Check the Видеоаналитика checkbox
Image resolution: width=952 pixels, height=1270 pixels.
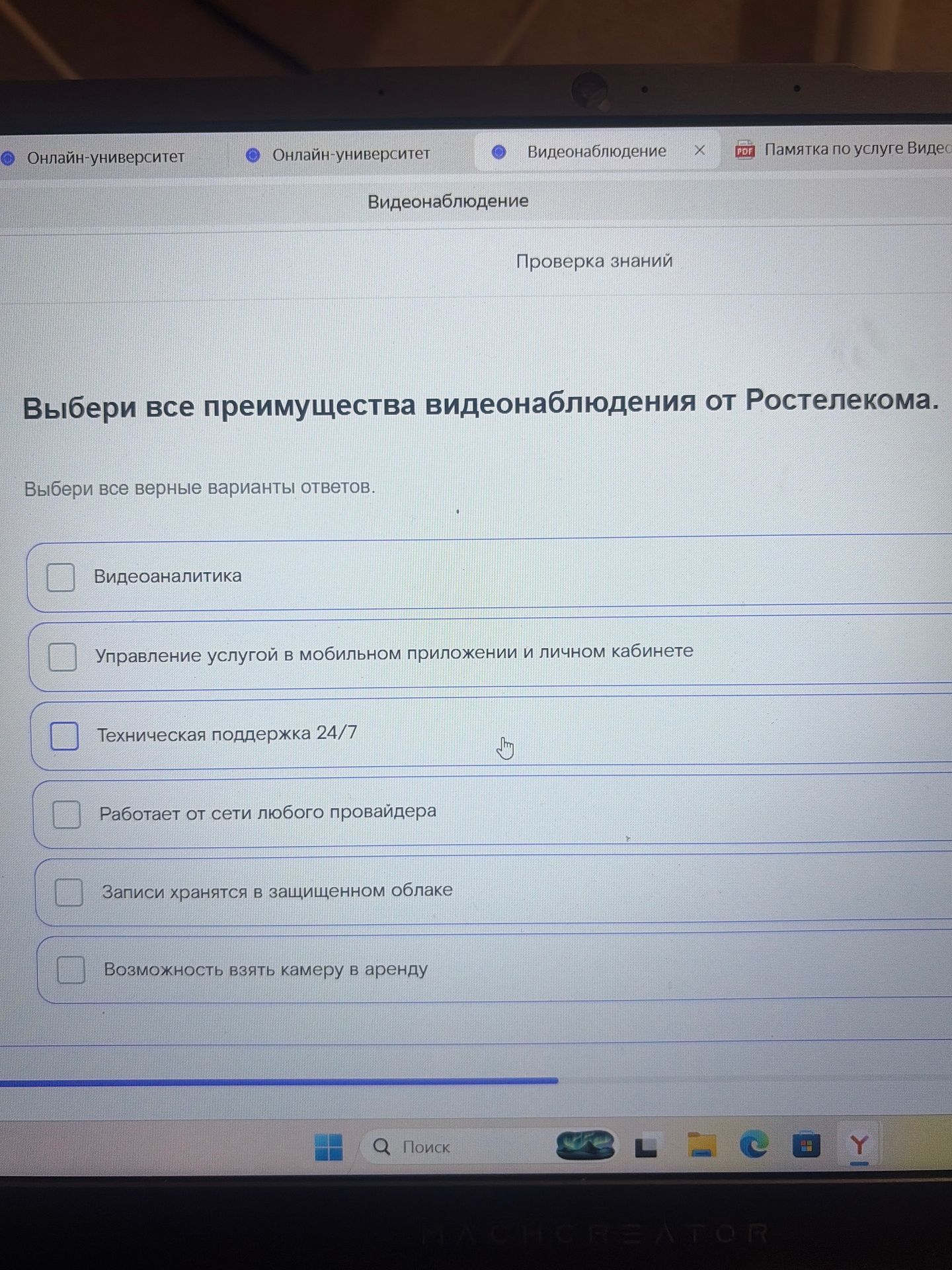[x=60, y=577]
